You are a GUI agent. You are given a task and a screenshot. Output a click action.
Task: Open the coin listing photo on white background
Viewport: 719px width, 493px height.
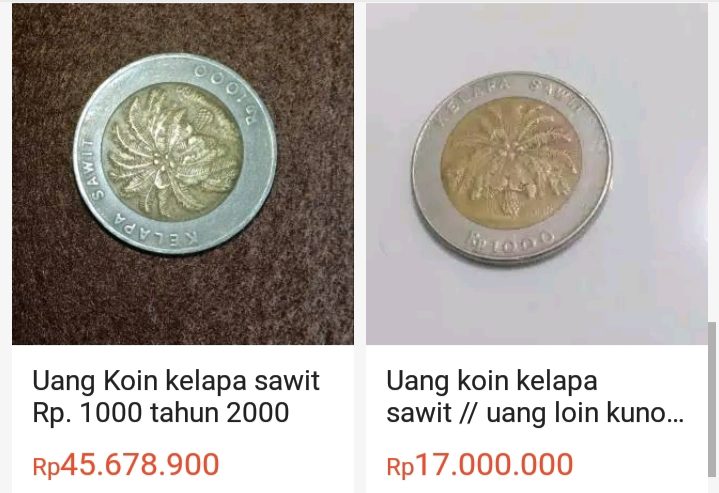536,174
